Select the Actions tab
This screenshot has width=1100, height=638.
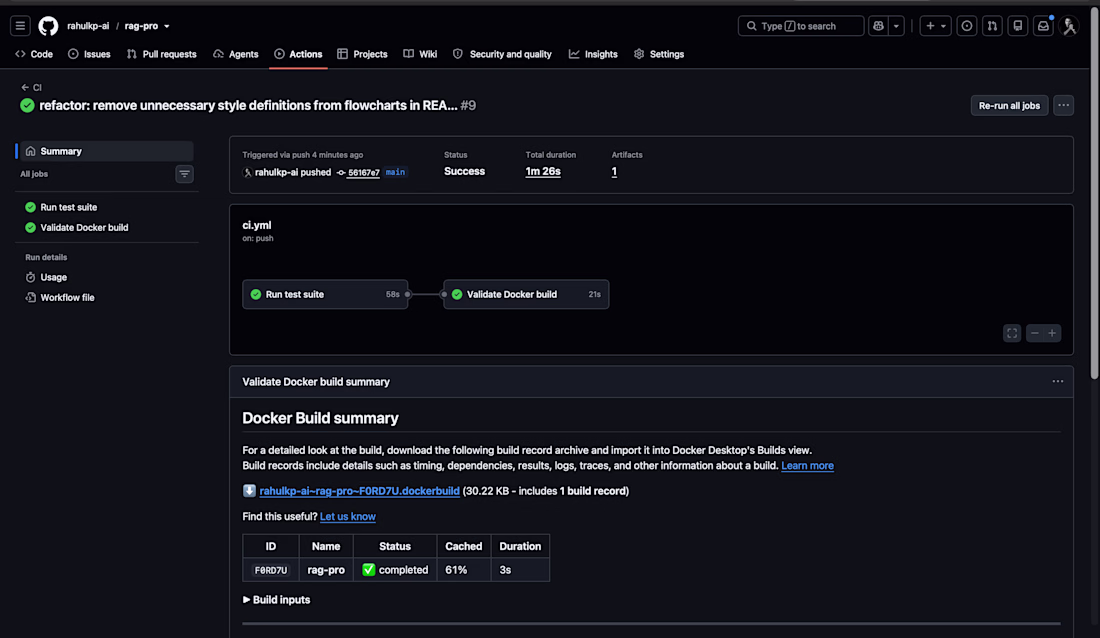point(298,54)
